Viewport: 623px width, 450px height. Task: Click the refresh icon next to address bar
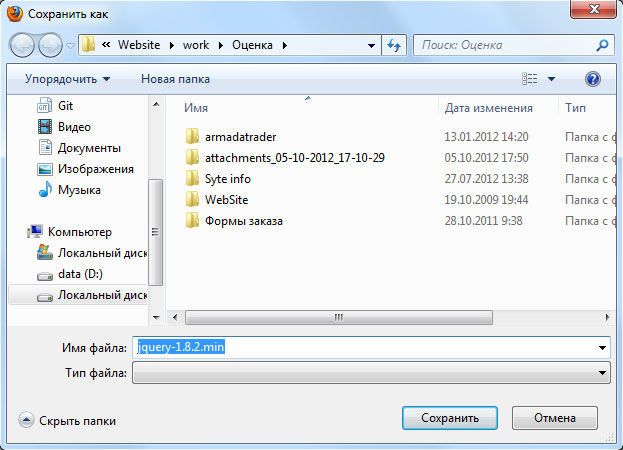[x=394, y=45]
